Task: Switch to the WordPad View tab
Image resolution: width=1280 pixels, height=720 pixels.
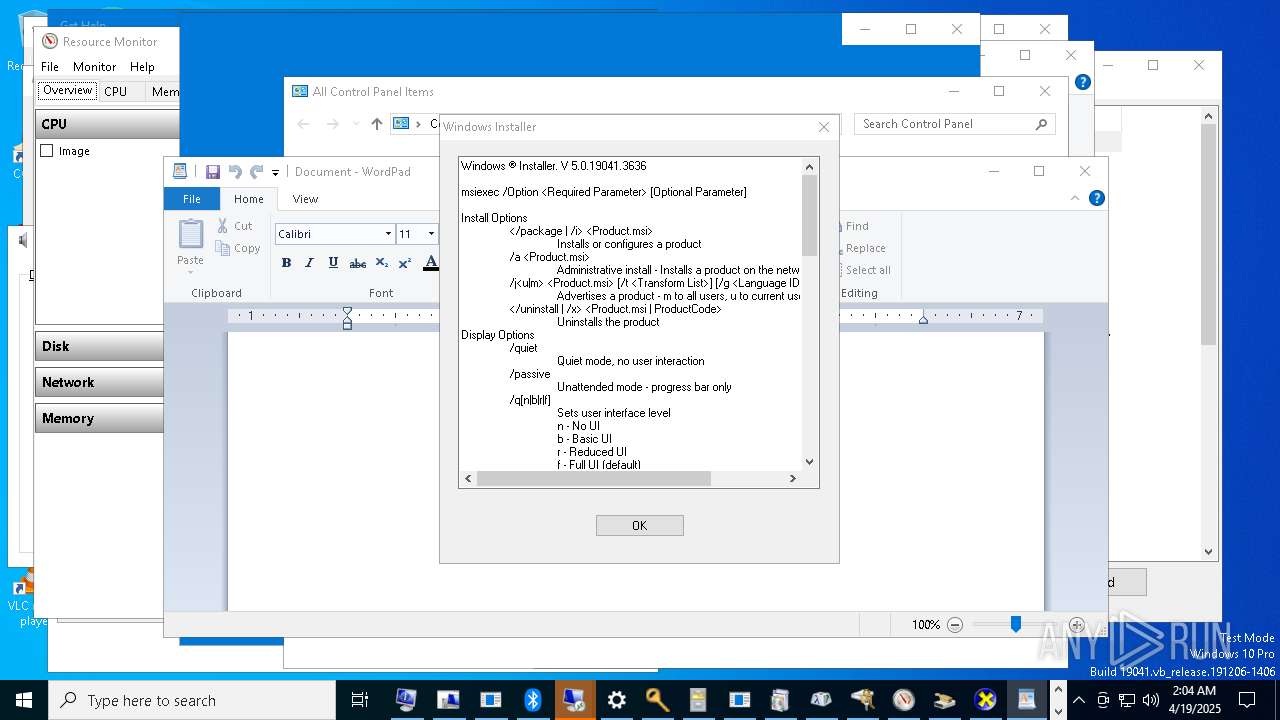Action: pos(305,199)
